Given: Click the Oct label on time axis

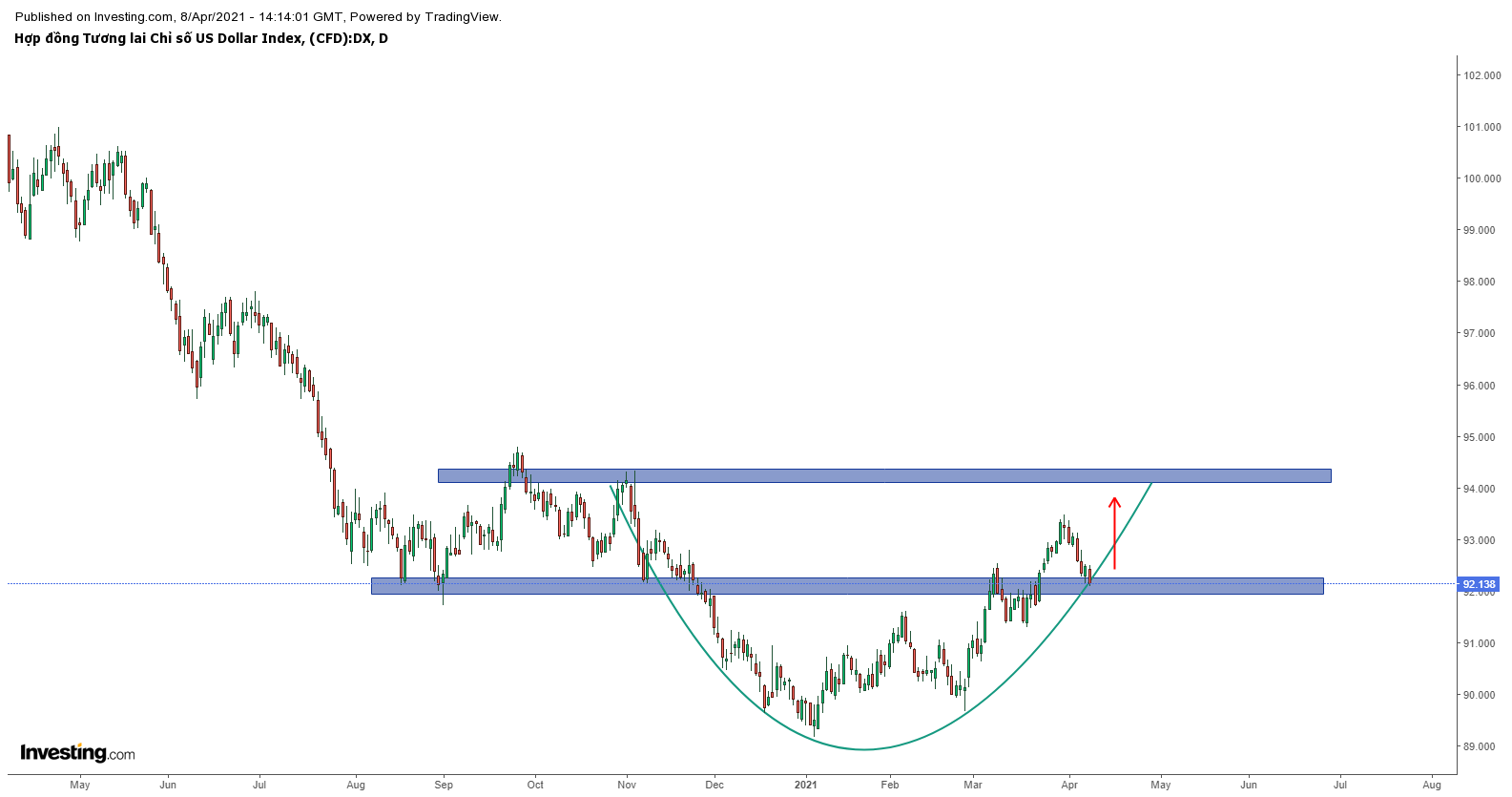Looking at the screenshot, I should 535,785.
